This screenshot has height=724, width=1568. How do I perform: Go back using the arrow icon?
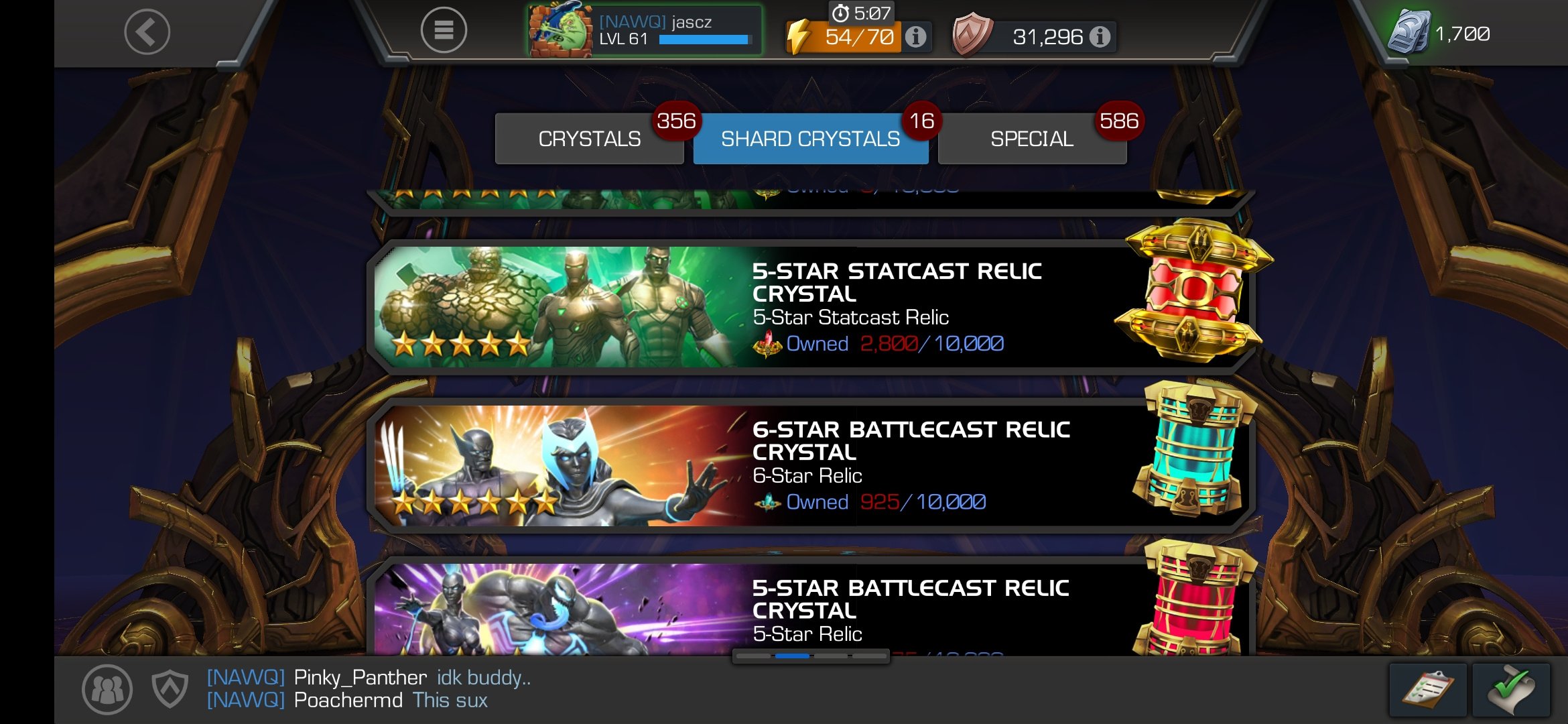[x=147, y=32]
